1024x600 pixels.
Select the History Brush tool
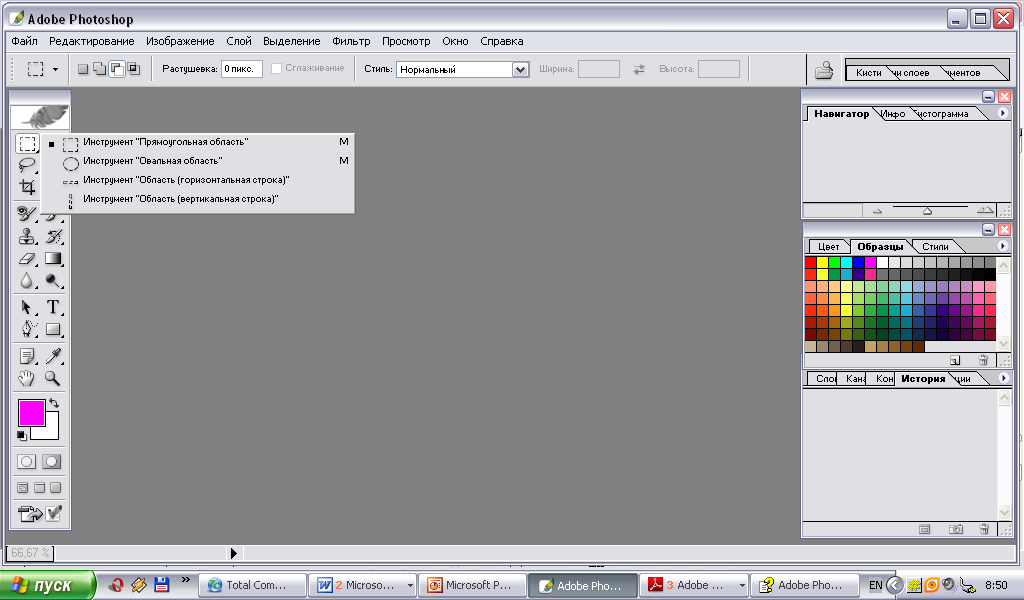coord(53,236)
